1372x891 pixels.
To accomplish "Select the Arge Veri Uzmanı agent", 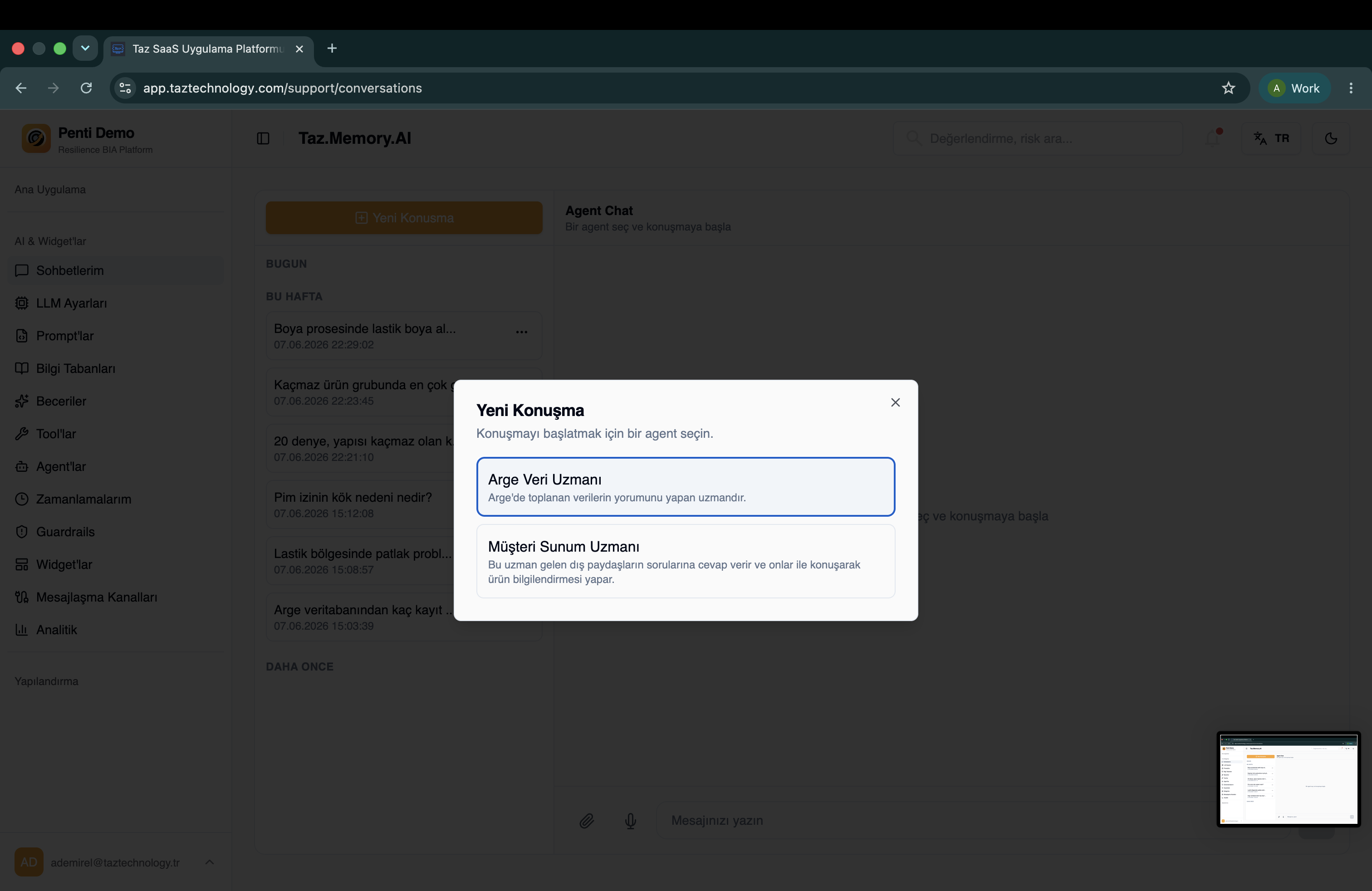I will pyautogui.click(x=686, y=486).
